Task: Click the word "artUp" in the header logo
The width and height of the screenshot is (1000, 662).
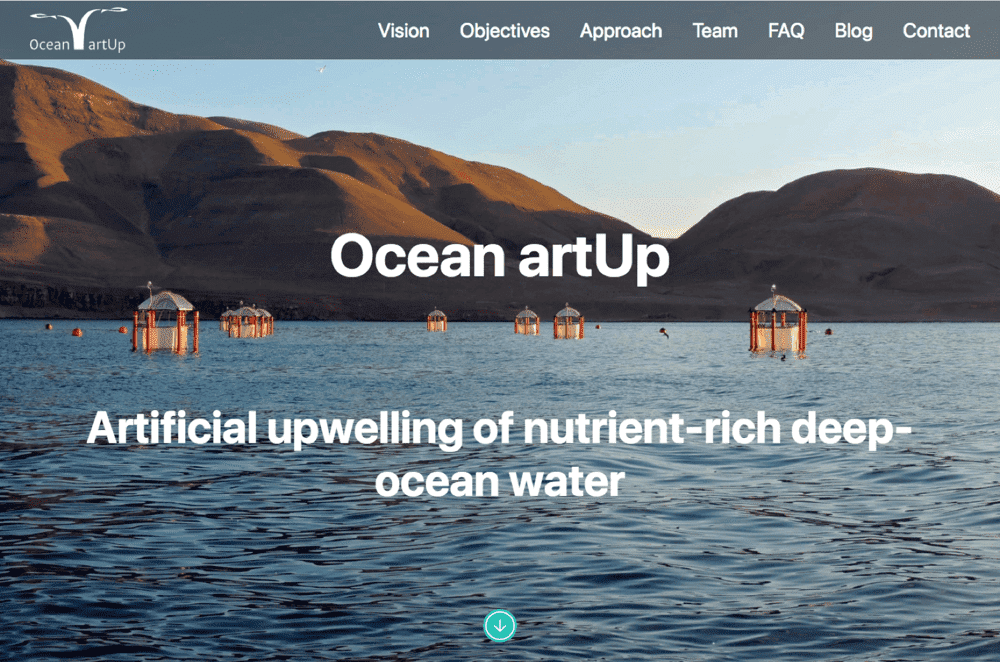Action: point(107,44)
